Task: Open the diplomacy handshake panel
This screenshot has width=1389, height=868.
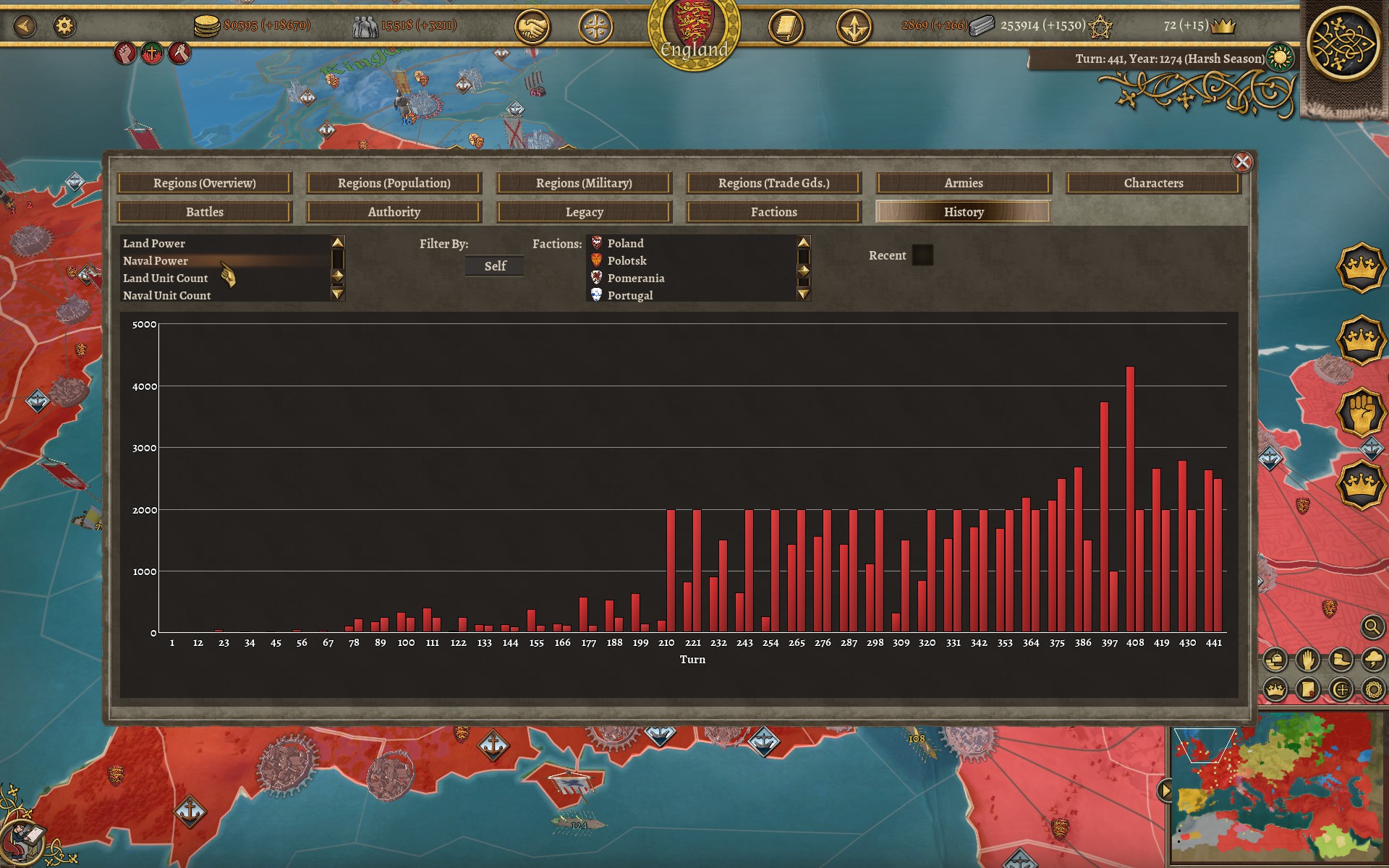Action: [x=532, y=27]
